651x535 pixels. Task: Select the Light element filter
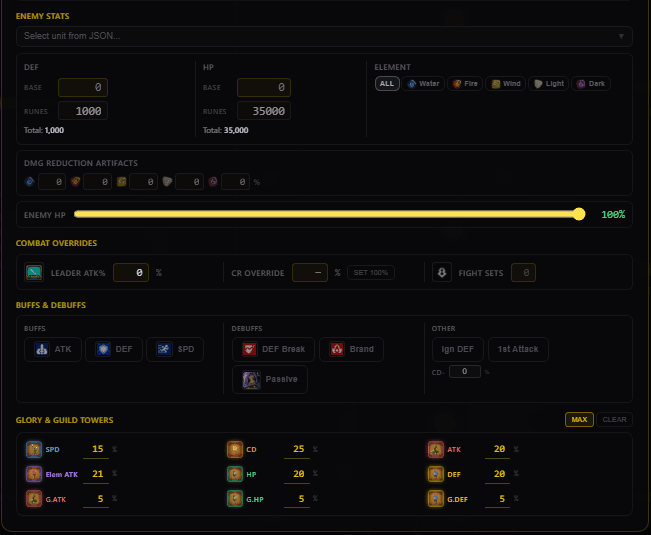(x=548, y=83)
